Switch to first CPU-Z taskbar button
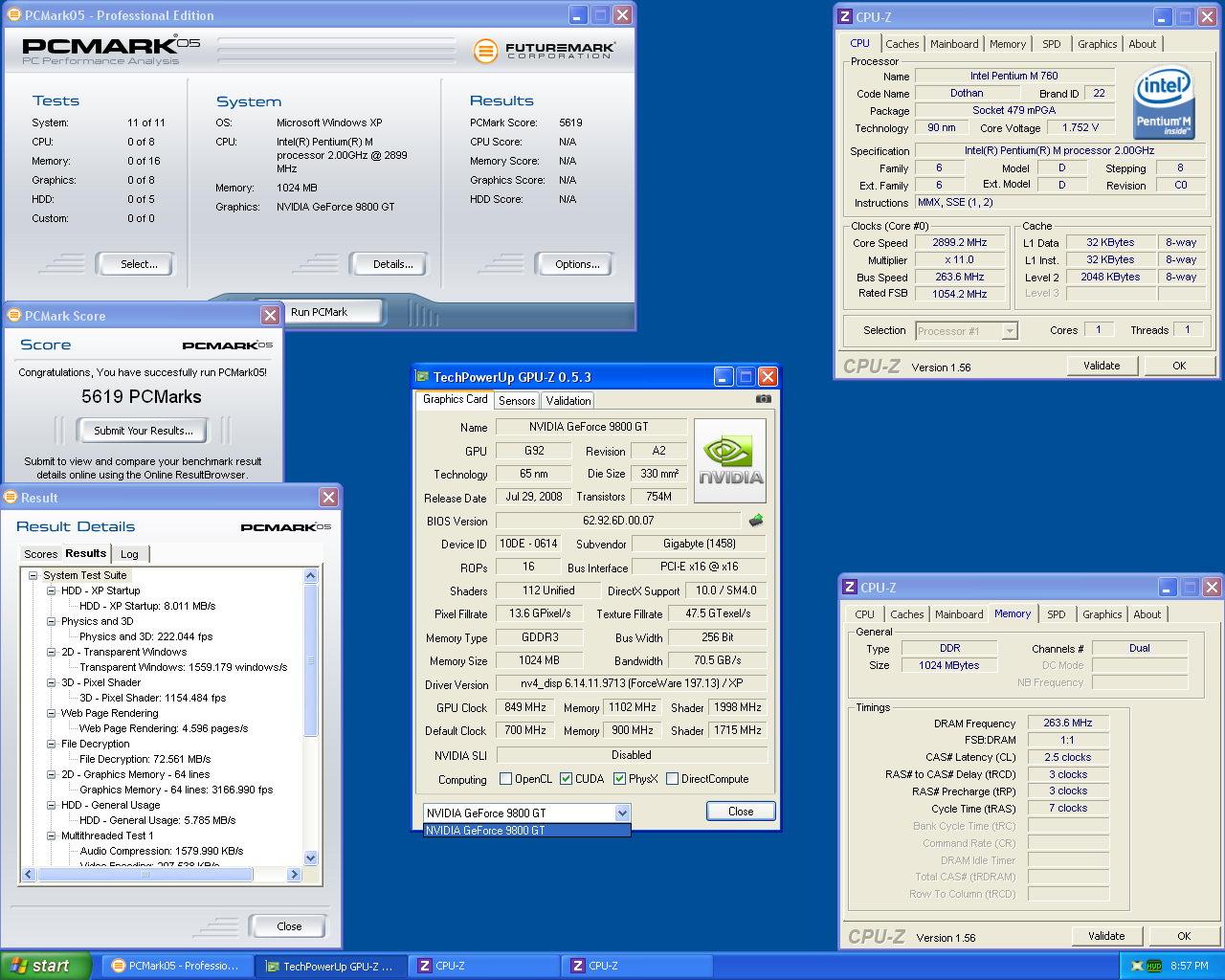Screen dimensions: 1225x980 [484, 966]
